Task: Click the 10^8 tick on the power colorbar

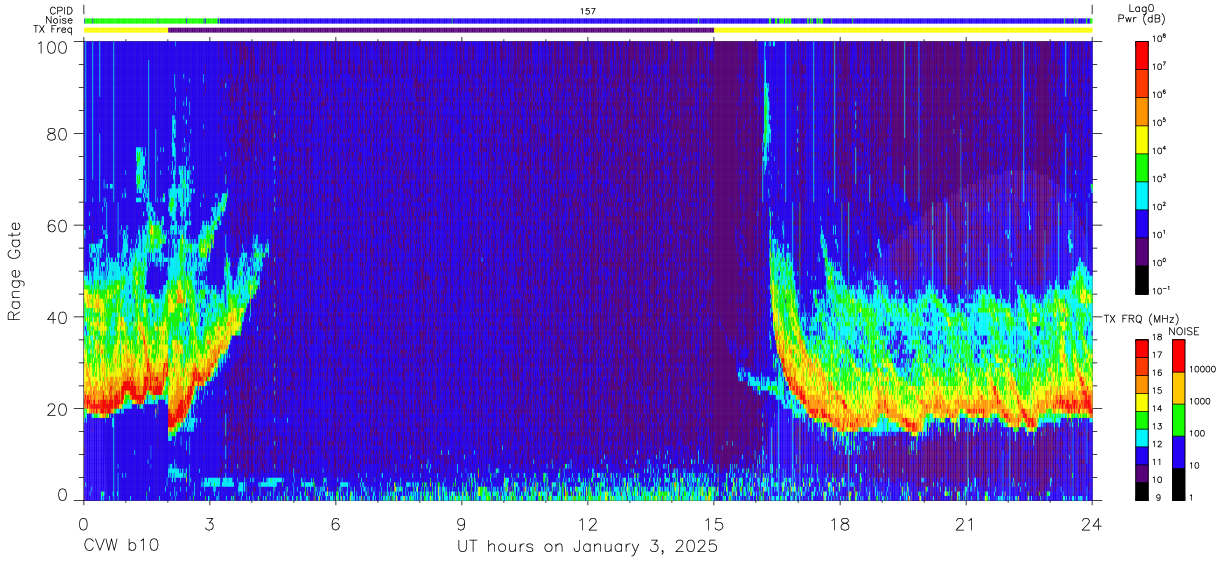Action: coord(1160,38)
